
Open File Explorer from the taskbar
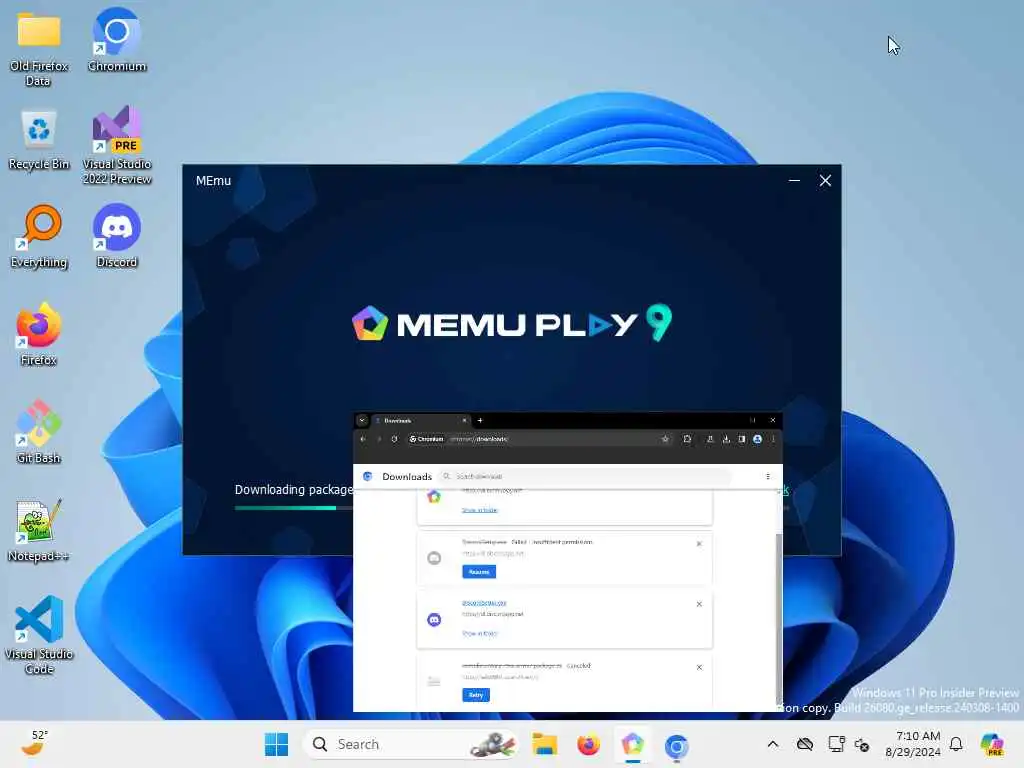pyautogui.click(x=544, y=744)
